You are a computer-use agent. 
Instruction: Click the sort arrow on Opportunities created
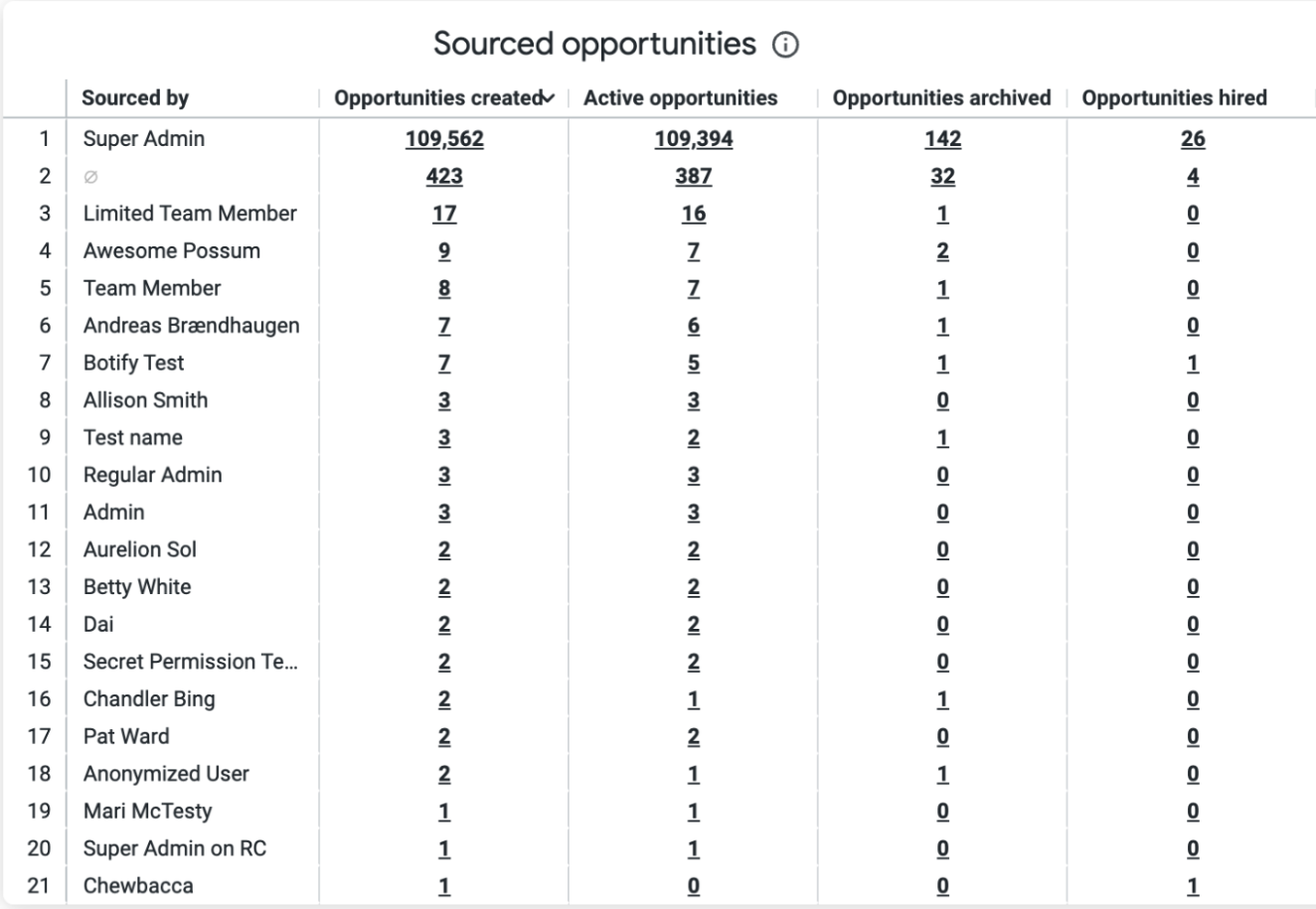pyautogui.click(x=549, y=98)
